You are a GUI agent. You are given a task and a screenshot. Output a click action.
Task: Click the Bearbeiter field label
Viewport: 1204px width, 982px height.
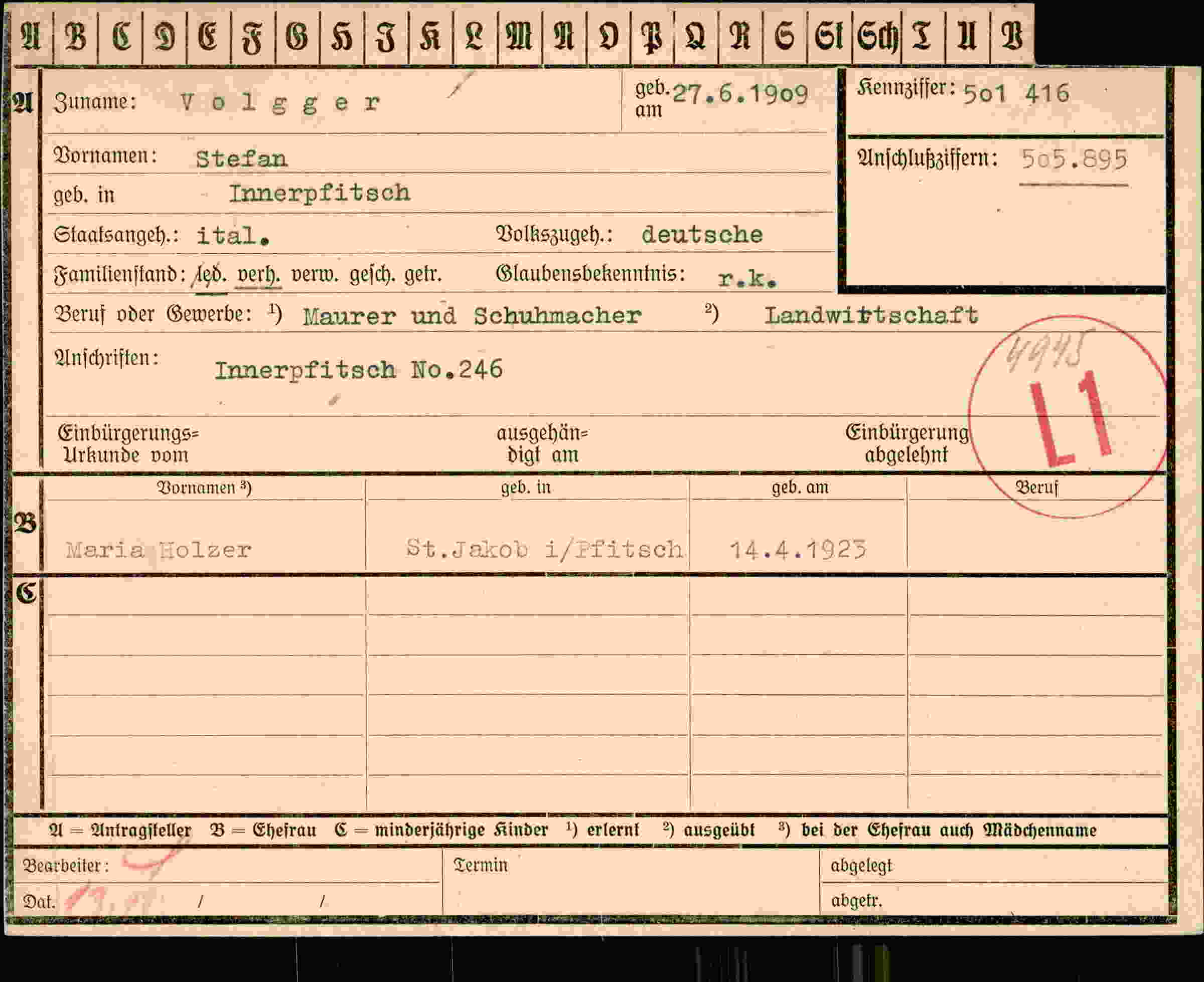pos(66,866)
